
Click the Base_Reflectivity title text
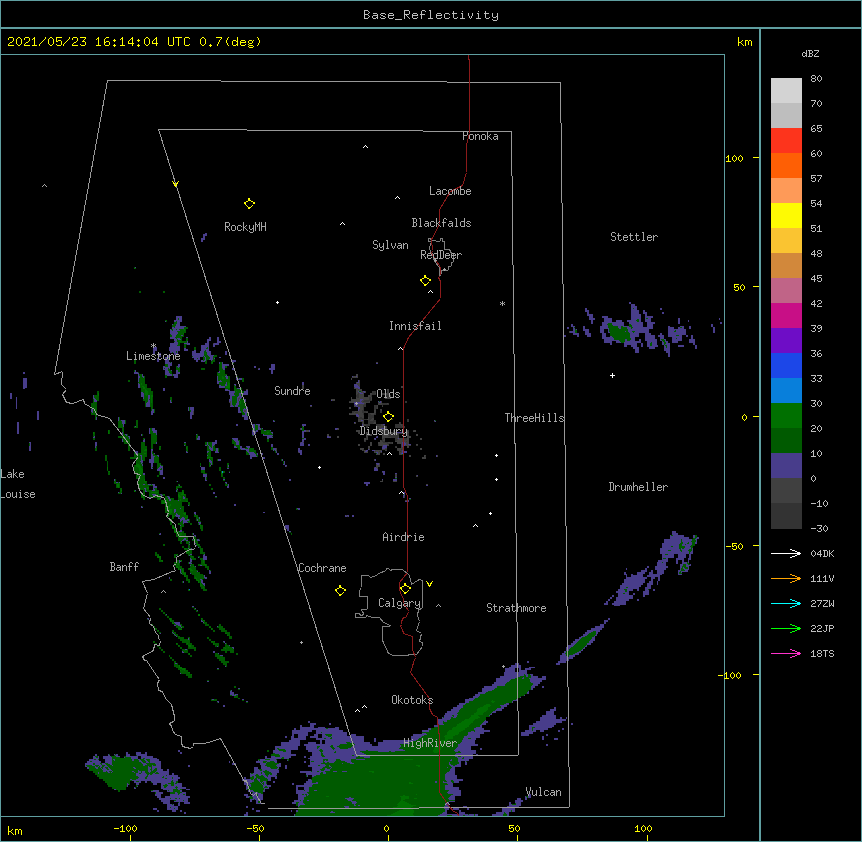[x=431, y=15]
